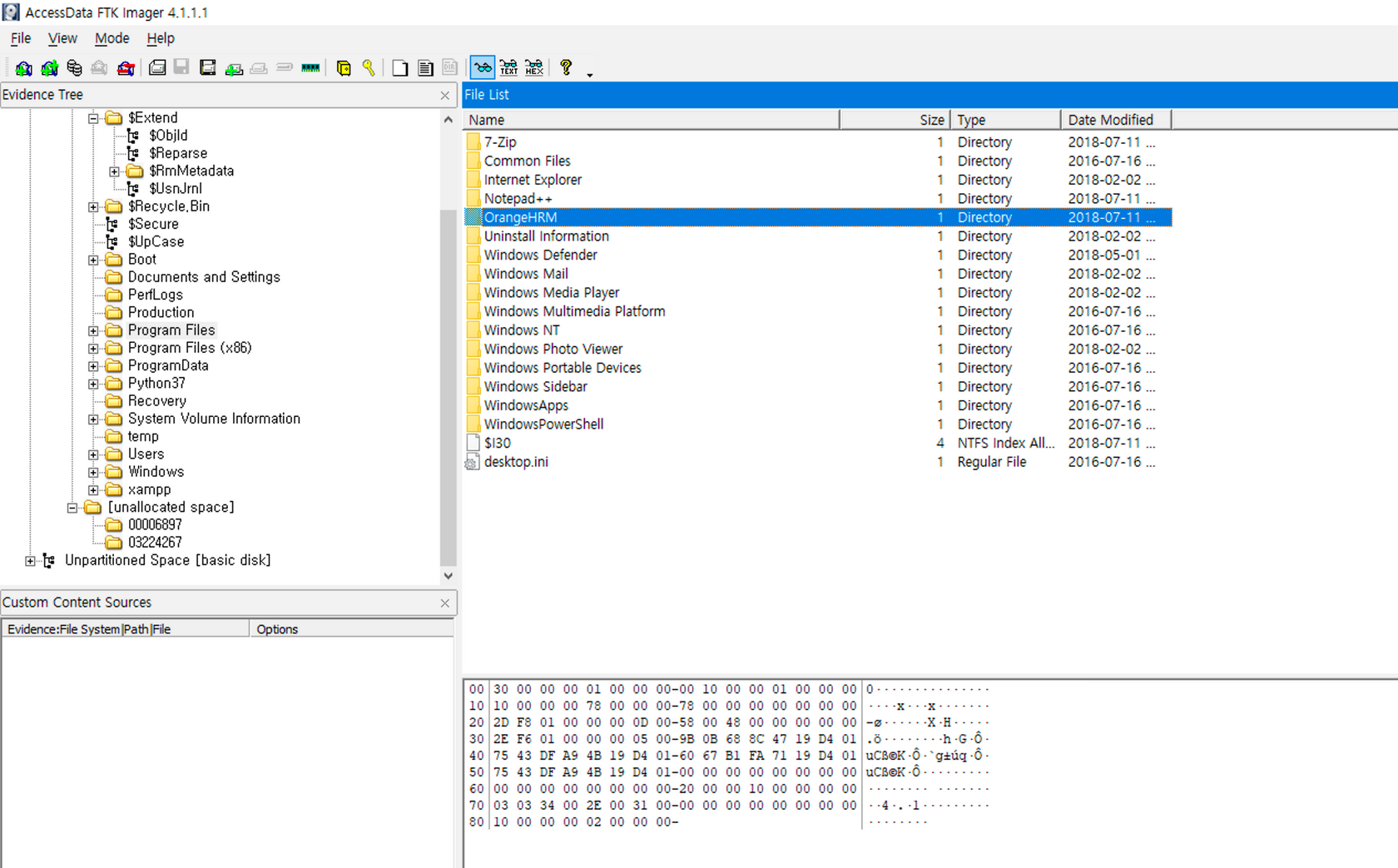
Task: Toggle automatic file viewing glasses icon
Action: click(483, 68)
